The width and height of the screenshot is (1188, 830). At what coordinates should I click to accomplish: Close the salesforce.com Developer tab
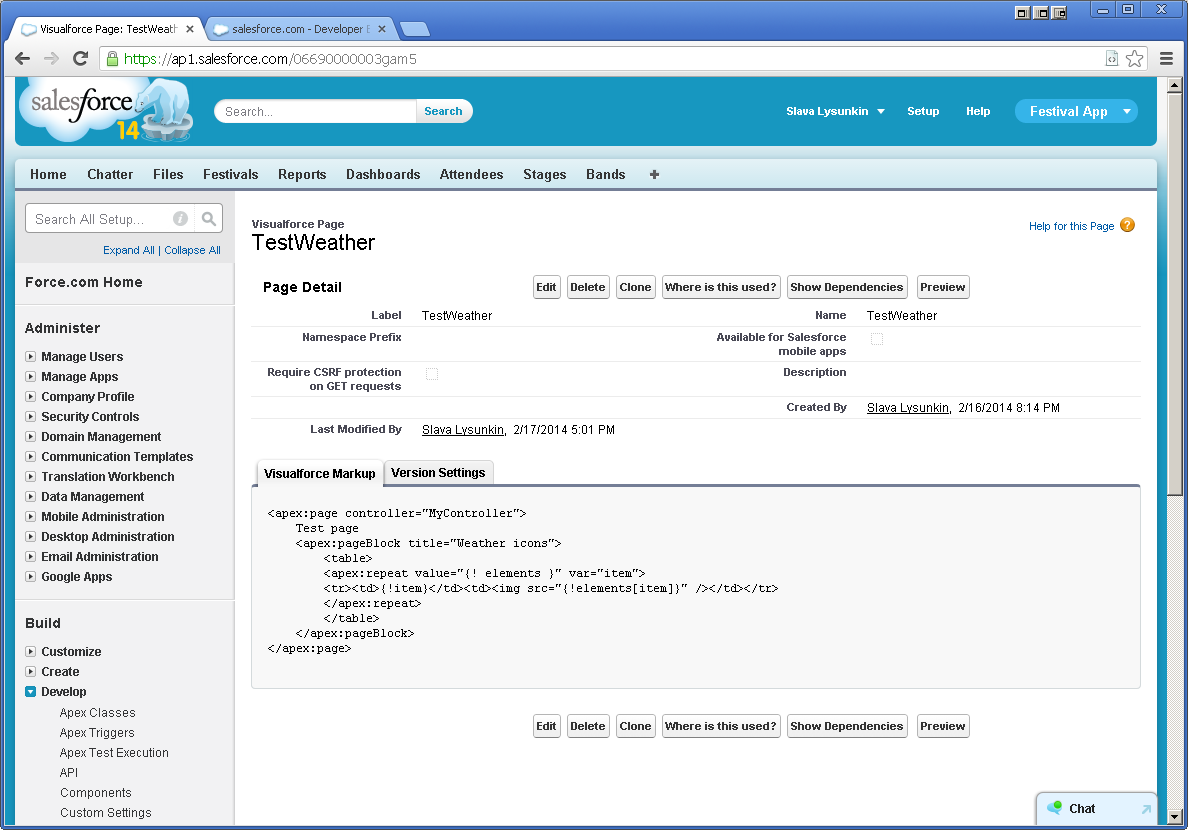pyautogui.click(x=382, y=29)
